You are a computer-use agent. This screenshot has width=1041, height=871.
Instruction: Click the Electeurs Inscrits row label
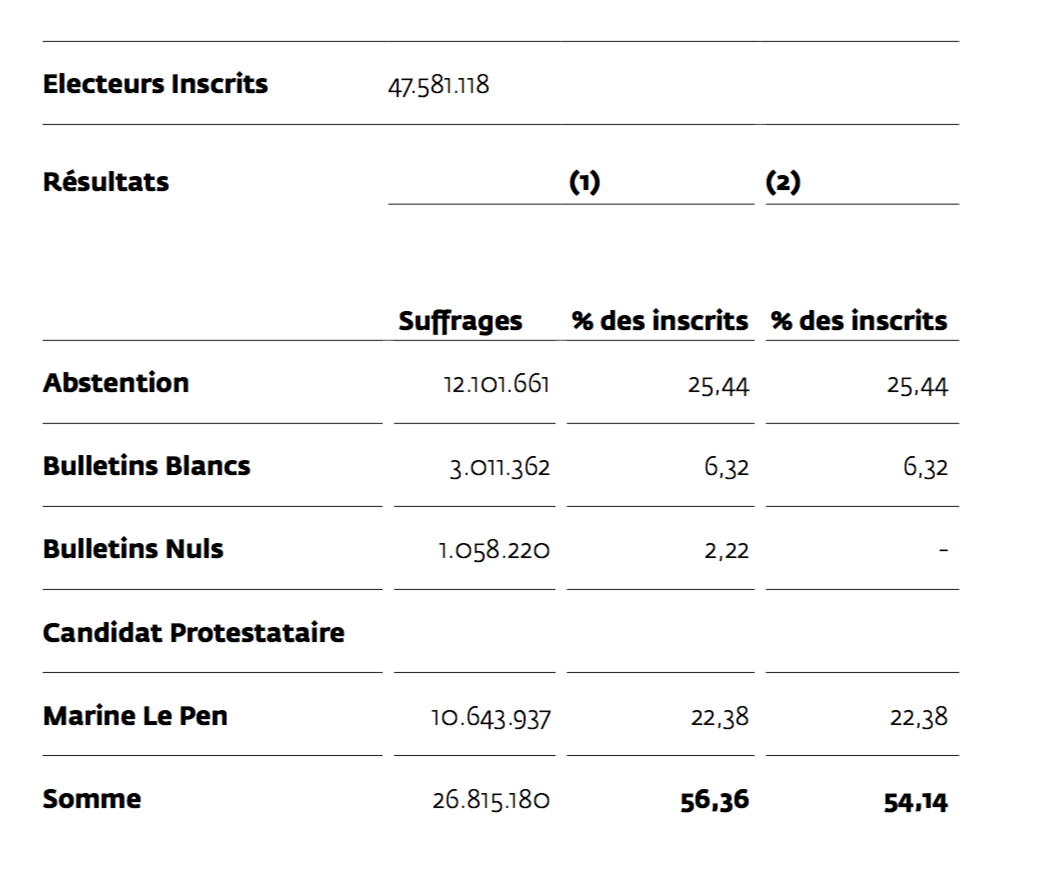coord(155,84)
